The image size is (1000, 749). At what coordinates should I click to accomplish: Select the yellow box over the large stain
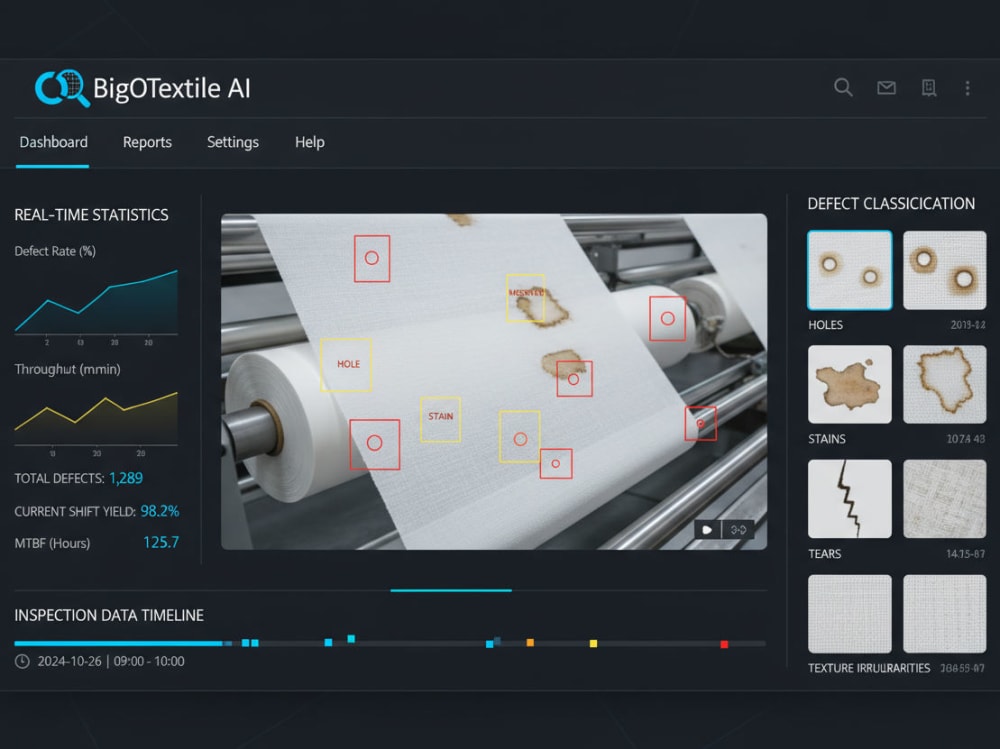pyautogui.click(x=526, y=297)
